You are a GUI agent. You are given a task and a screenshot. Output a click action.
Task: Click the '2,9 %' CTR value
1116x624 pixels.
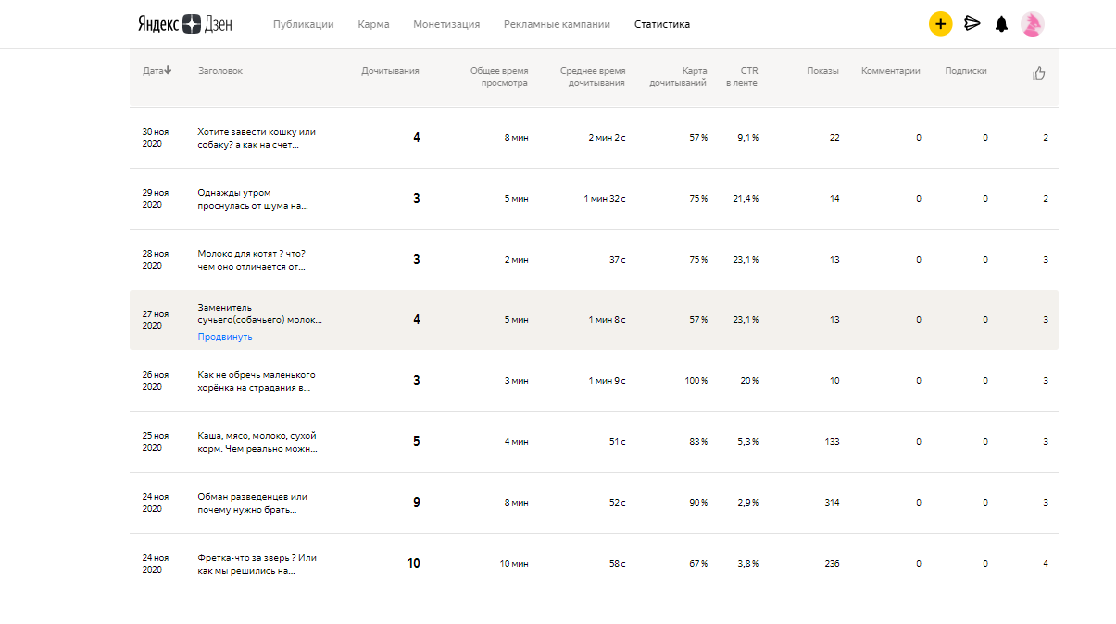pos(748,502)
